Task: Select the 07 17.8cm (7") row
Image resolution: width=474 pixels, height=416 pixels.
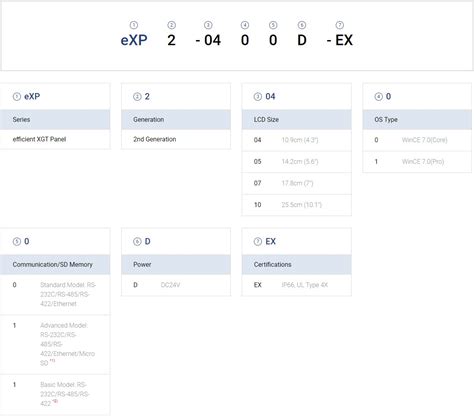Action: 297,183
